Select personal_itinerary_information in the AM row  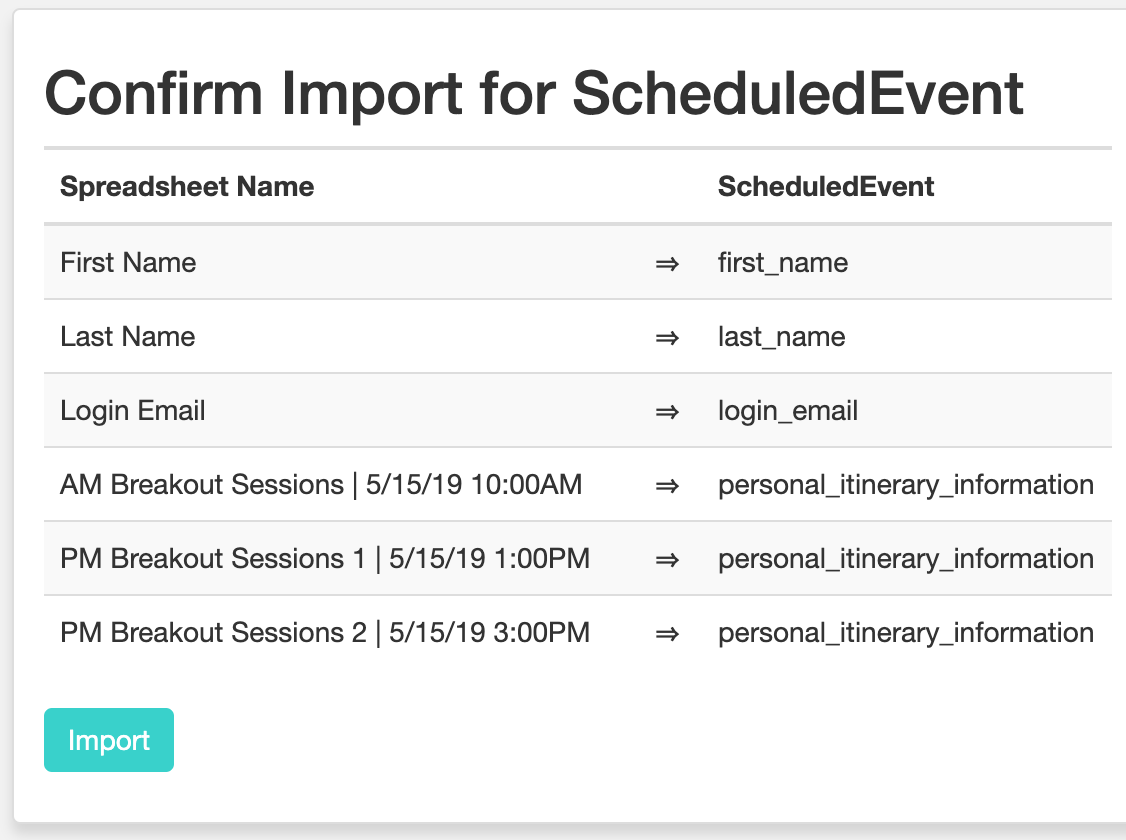point(905,484)
